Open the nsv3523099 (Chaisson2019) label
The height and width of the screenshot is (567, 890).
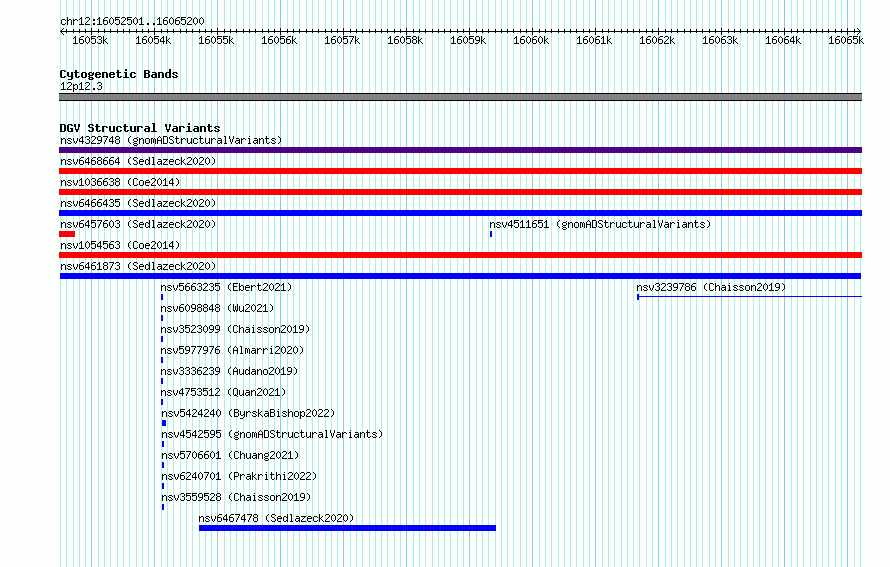[235, 329]
